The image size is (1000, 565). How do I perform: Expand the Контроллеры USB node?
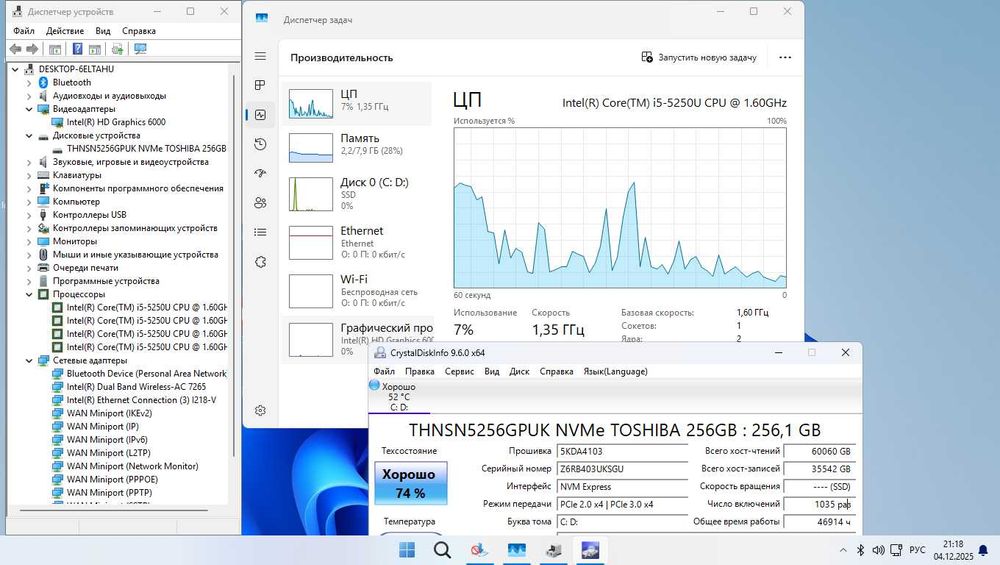point(29,215)
